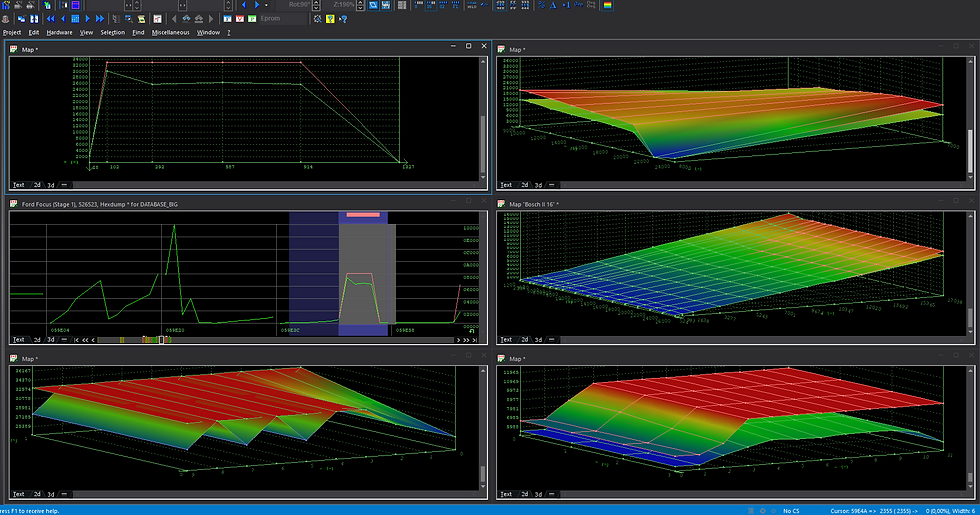This screenshot has width=980, height=515.
Task: Click the Z:100% zoom stepper arrows
Action: tap(360, 5)
